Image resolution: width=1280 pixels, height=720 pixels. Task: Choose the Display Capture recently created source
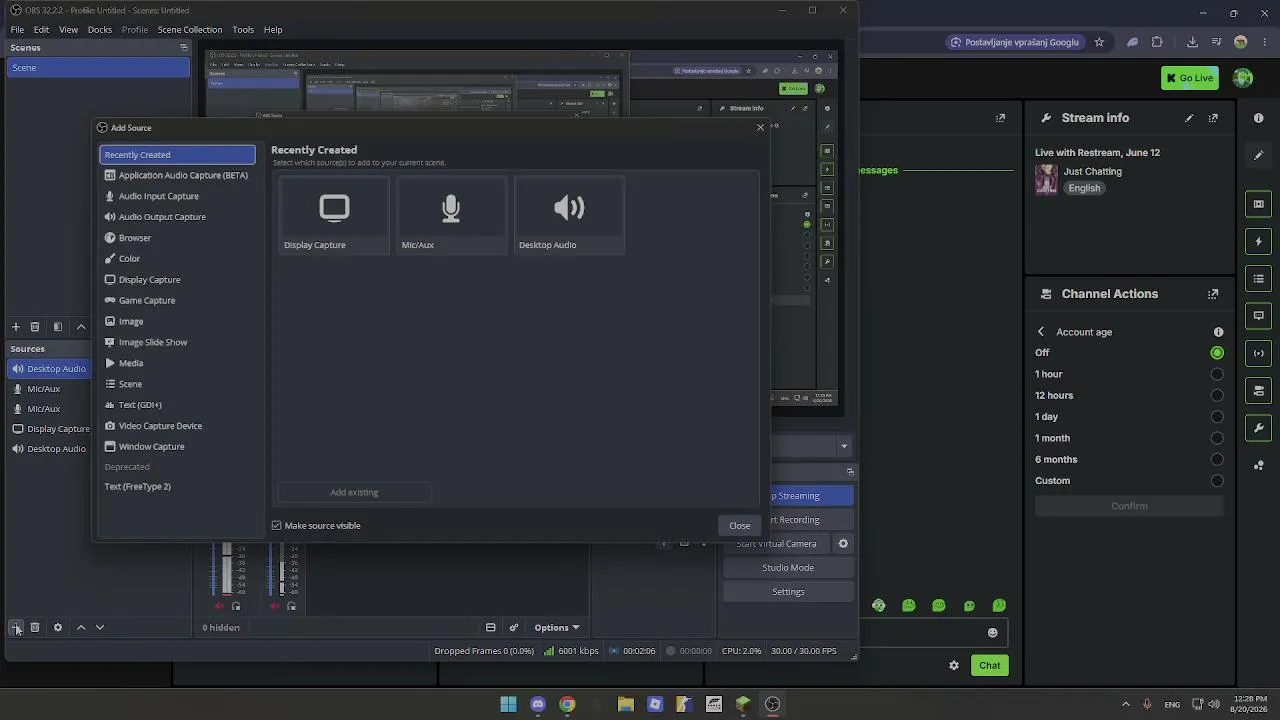334,215
